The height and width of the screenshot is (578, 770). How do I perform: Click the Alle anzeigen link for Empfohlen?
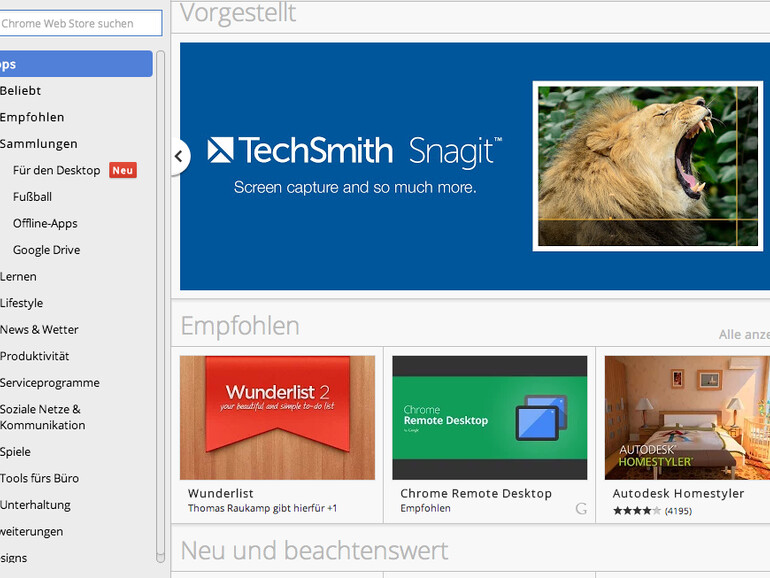pos(744,334)
